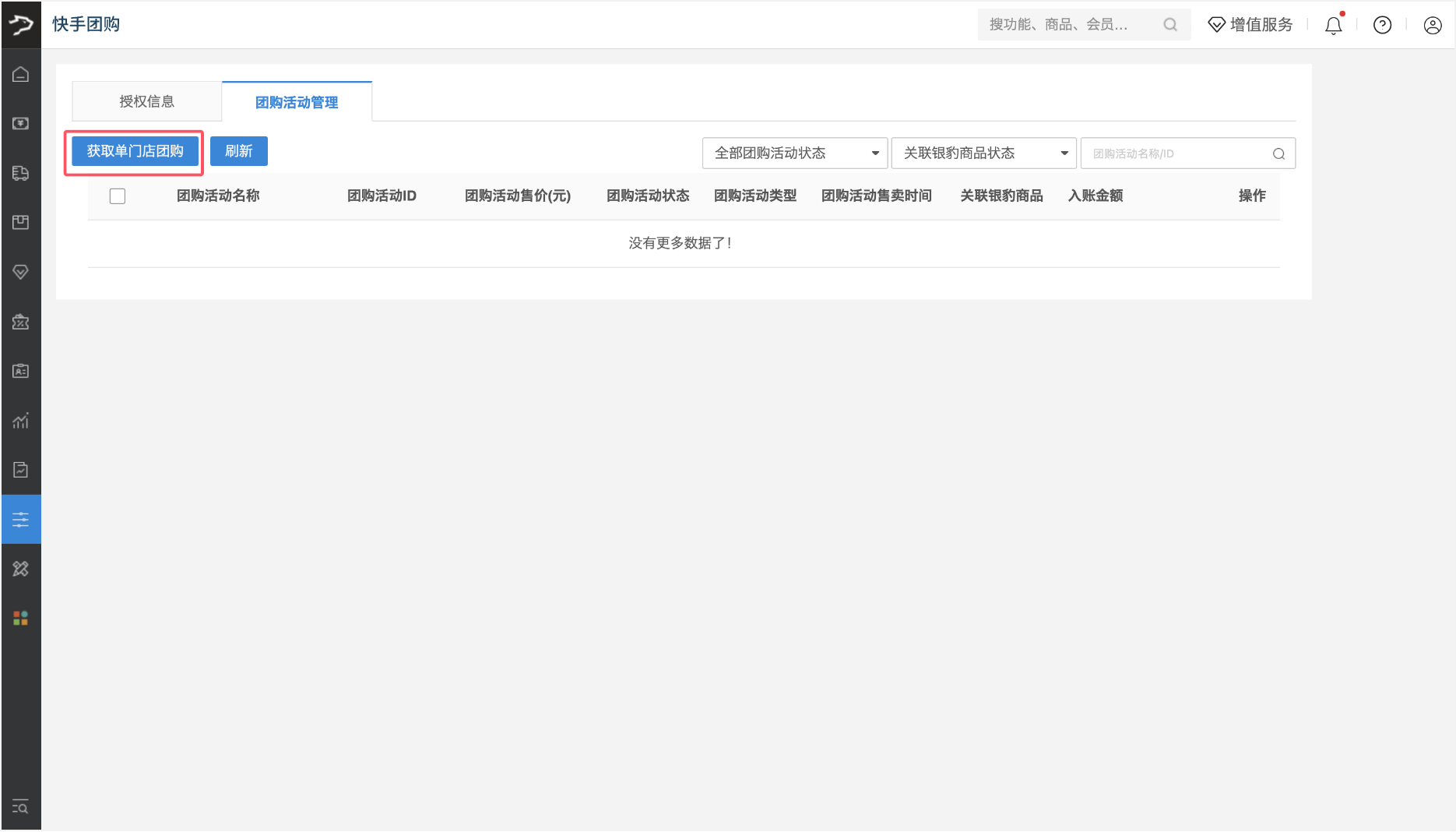Click the 团购活动名称/ID search field

point(1178,153)
